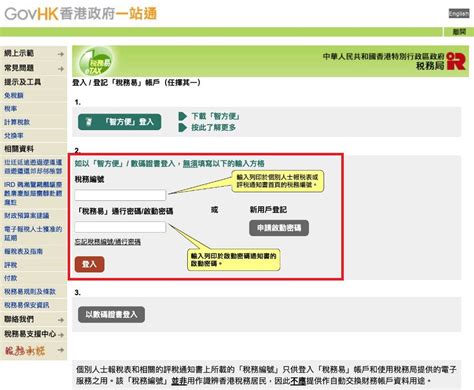Click the arrow next to 稅務易支援中心
Viewport: 474px width, 390px height.
(60, 335)
